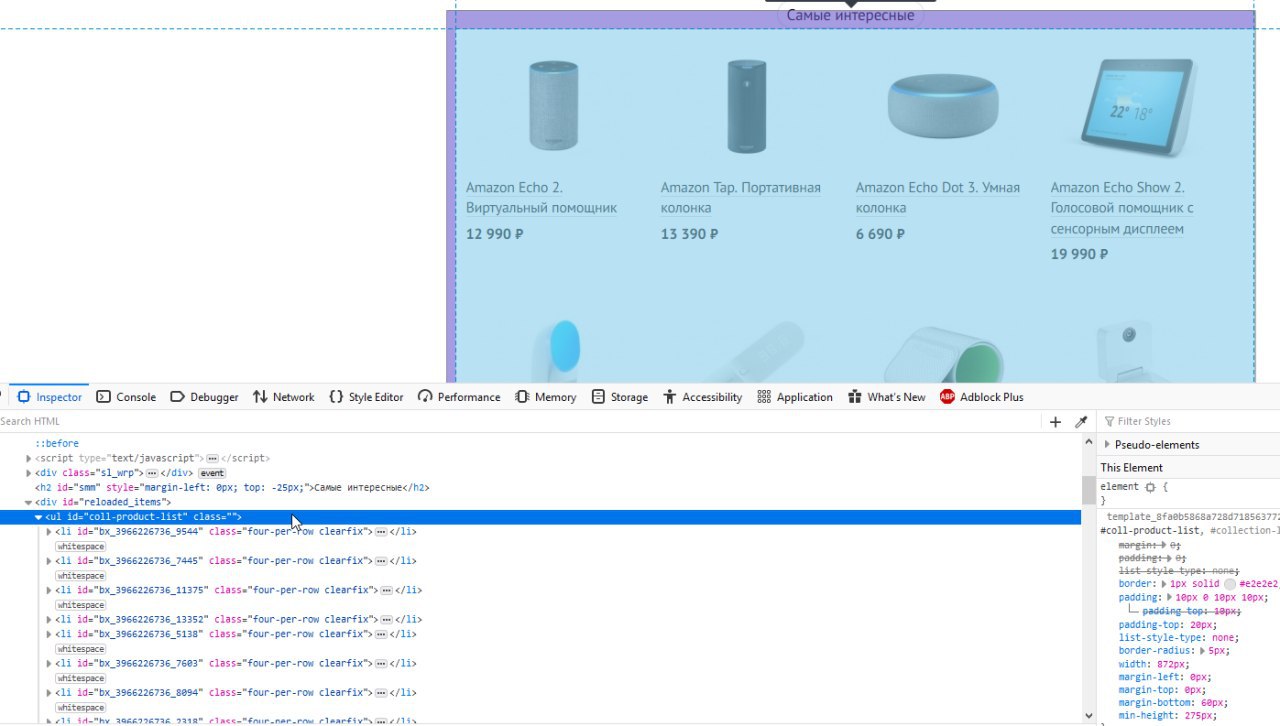The image size is (1280, 726).
Task: Open the Amazon Echo Show 2 link
Action: pos(1122,208)
